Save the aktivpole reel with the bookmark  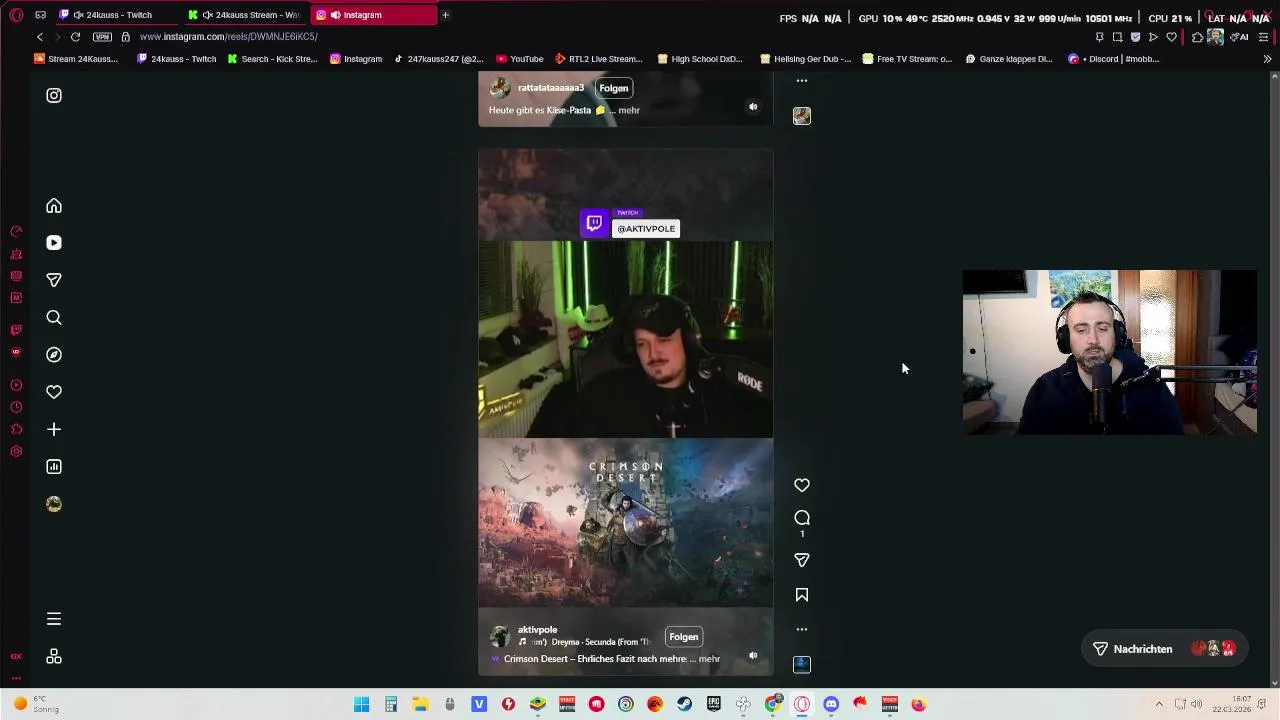pyautogui.click(x=802, y=595)
